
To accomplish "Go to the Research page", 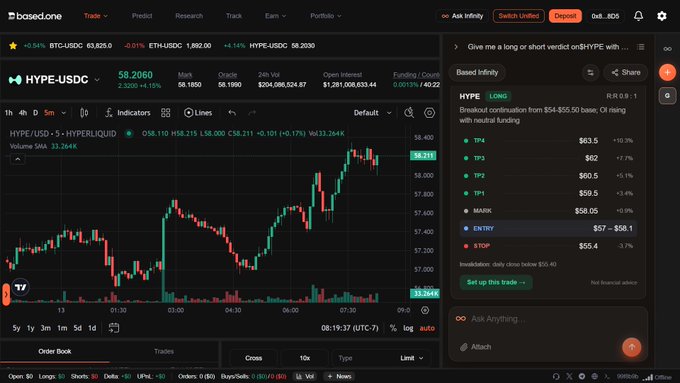I will coord(189,16).
